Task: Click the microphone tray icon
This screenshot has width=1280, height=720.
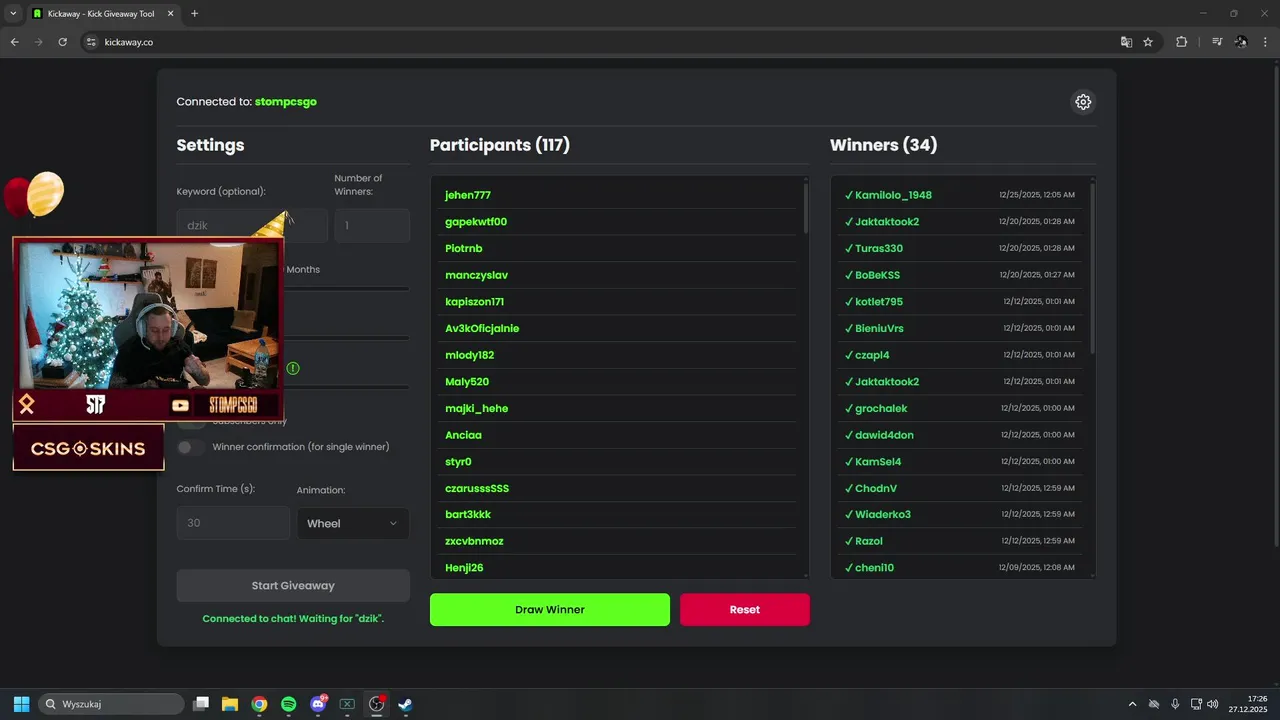Action: pyautogui.click(x=1175, y=704)
